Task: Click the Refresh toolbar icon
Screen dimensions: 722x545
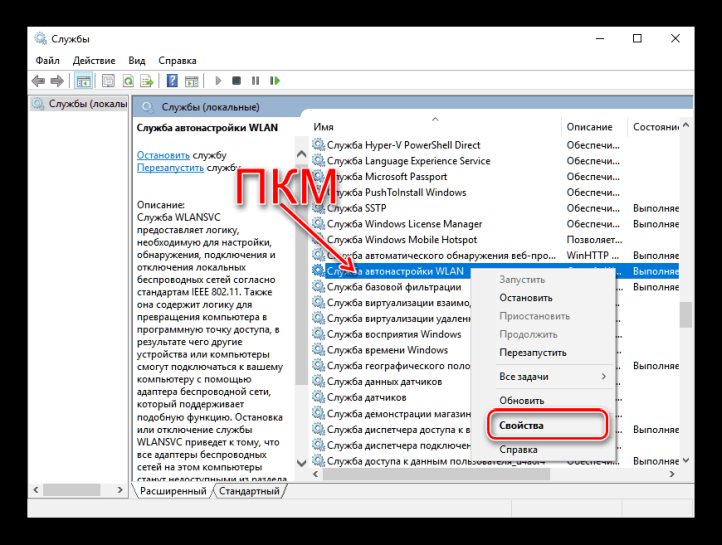Action: (127, 81)
